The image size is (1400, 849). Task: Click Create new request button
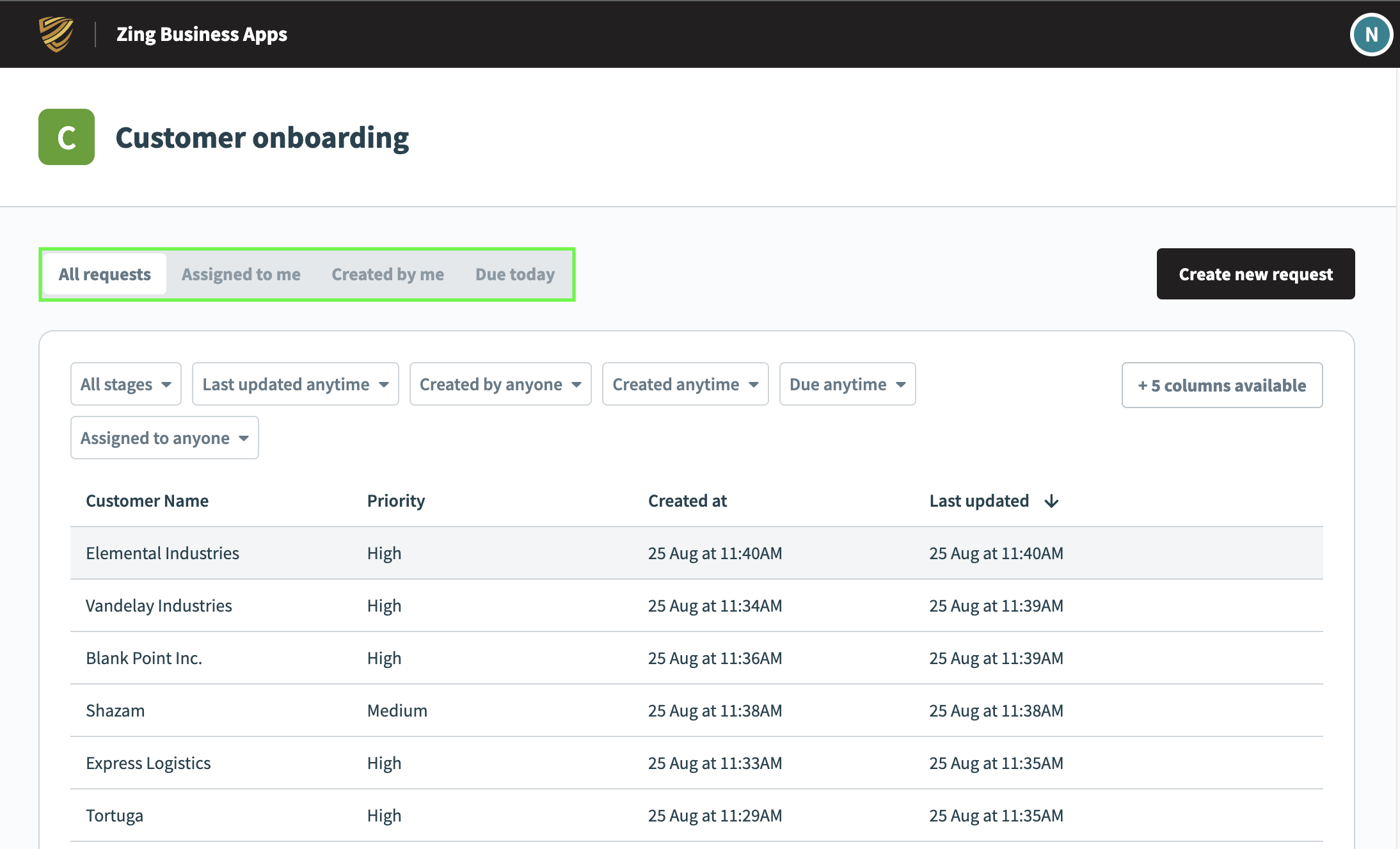point(1255,274)
